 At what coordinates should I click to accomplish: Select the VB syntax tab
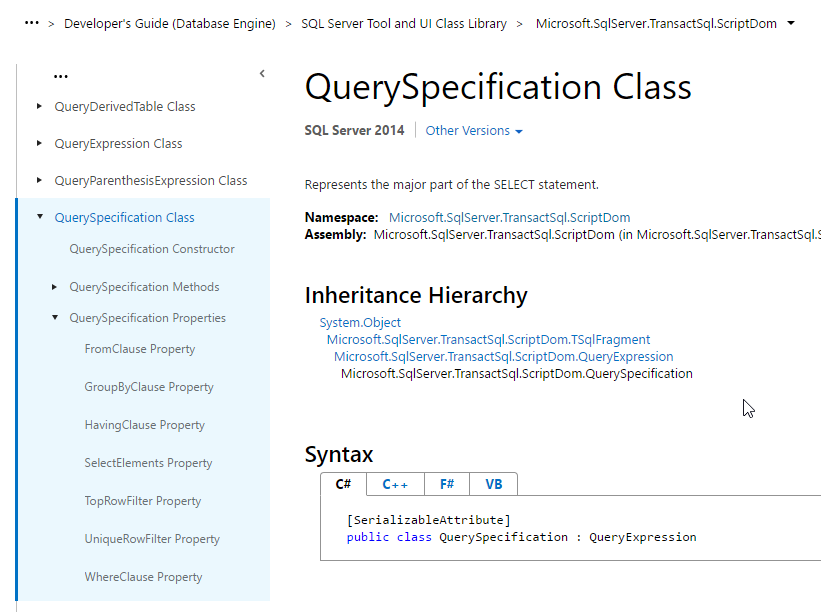click(x=494, y=484)
